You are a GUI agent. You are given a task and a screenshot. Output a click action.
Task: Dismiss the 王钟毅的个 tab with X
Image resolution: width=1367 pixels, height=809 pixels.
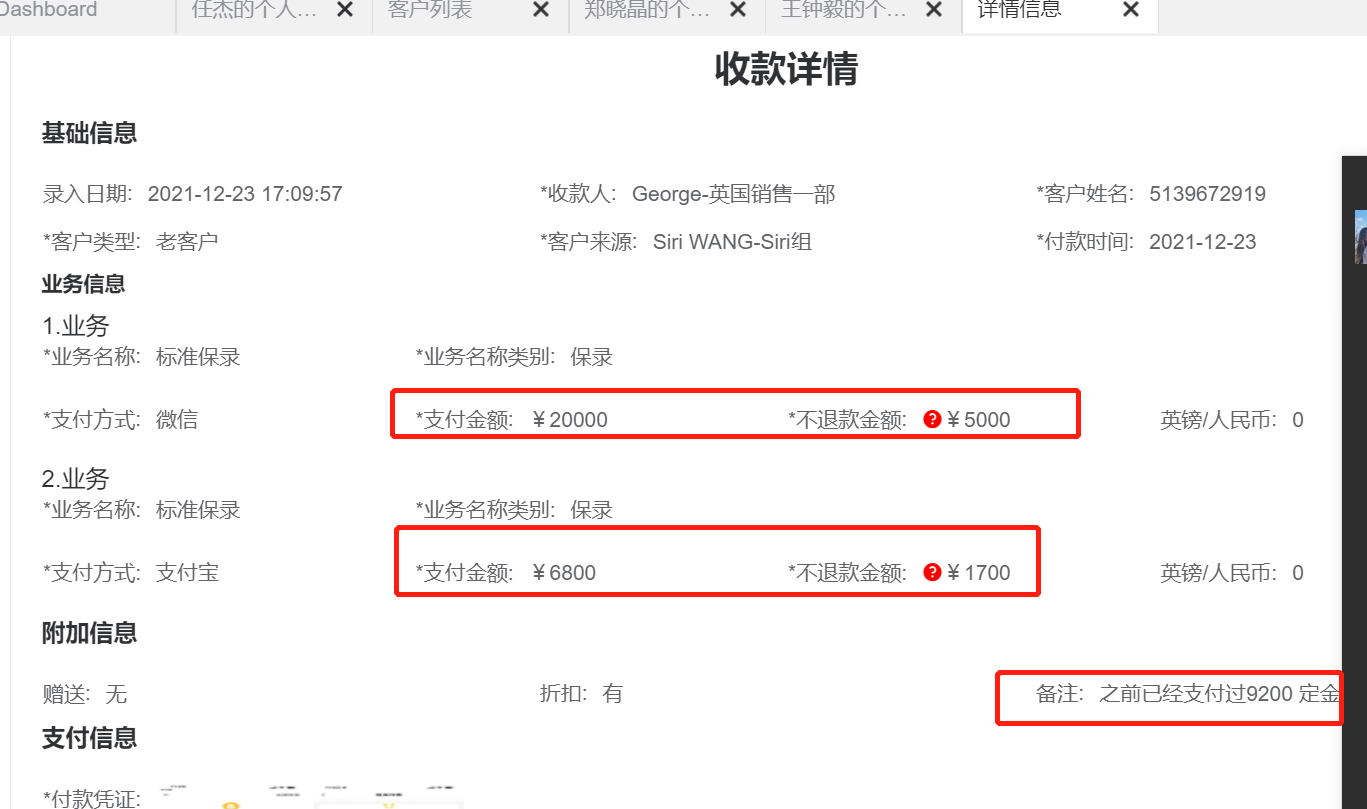[x=934, y=10]
